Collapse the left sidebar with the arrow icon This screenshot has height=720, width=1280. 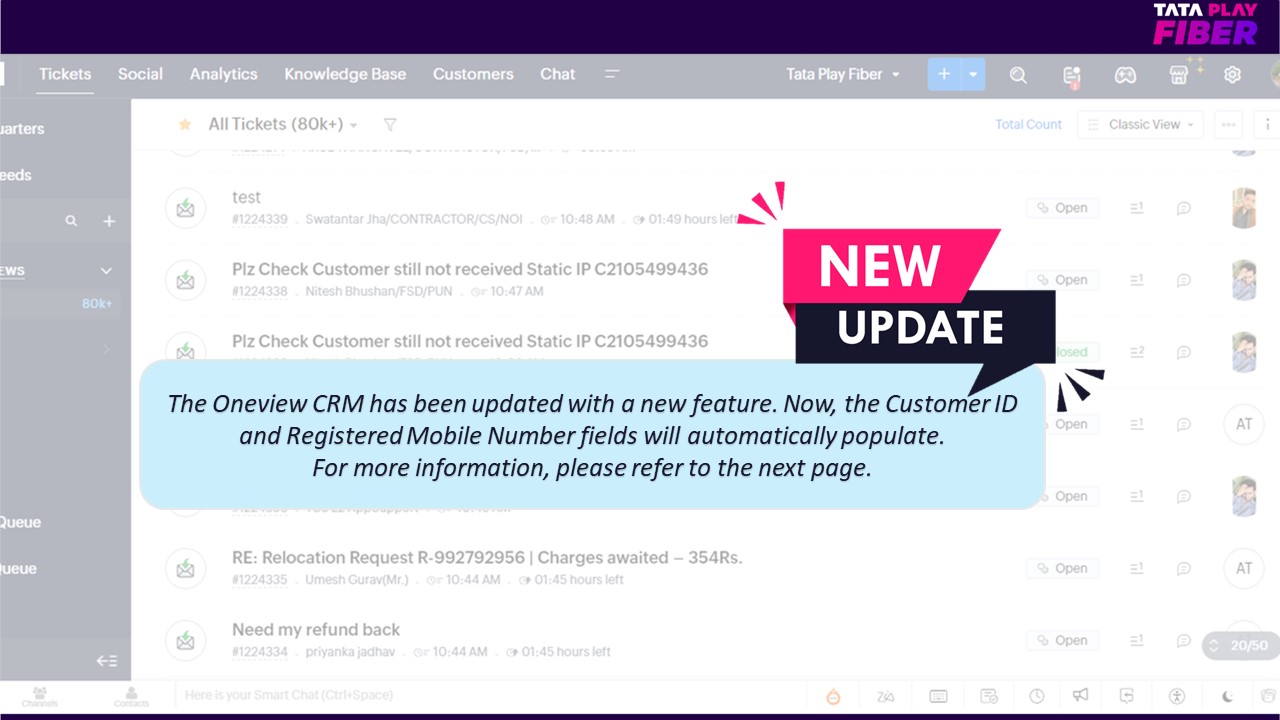point(107,660)
